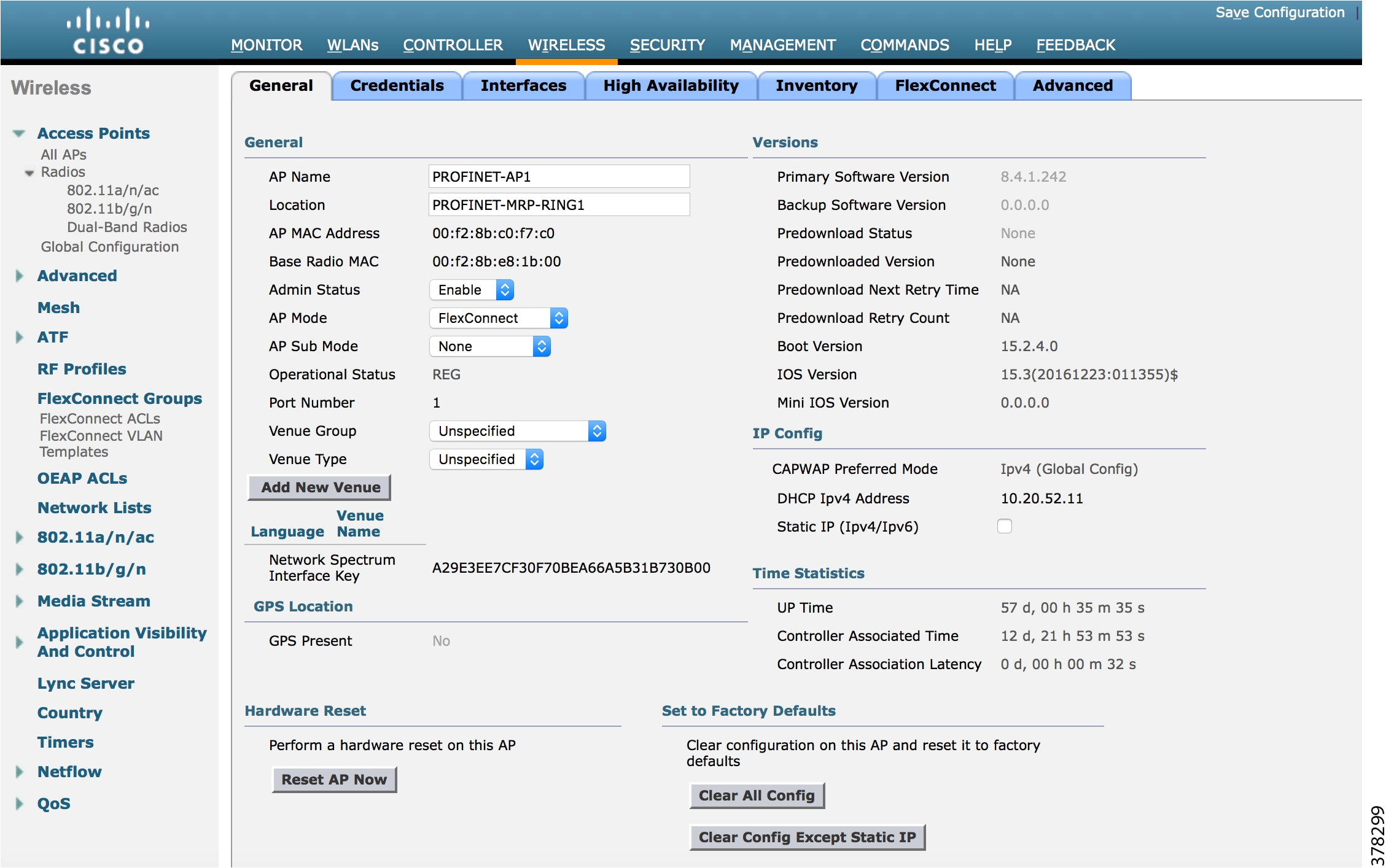Collapse the Access Points tree arrow

[x=19, y=133]
